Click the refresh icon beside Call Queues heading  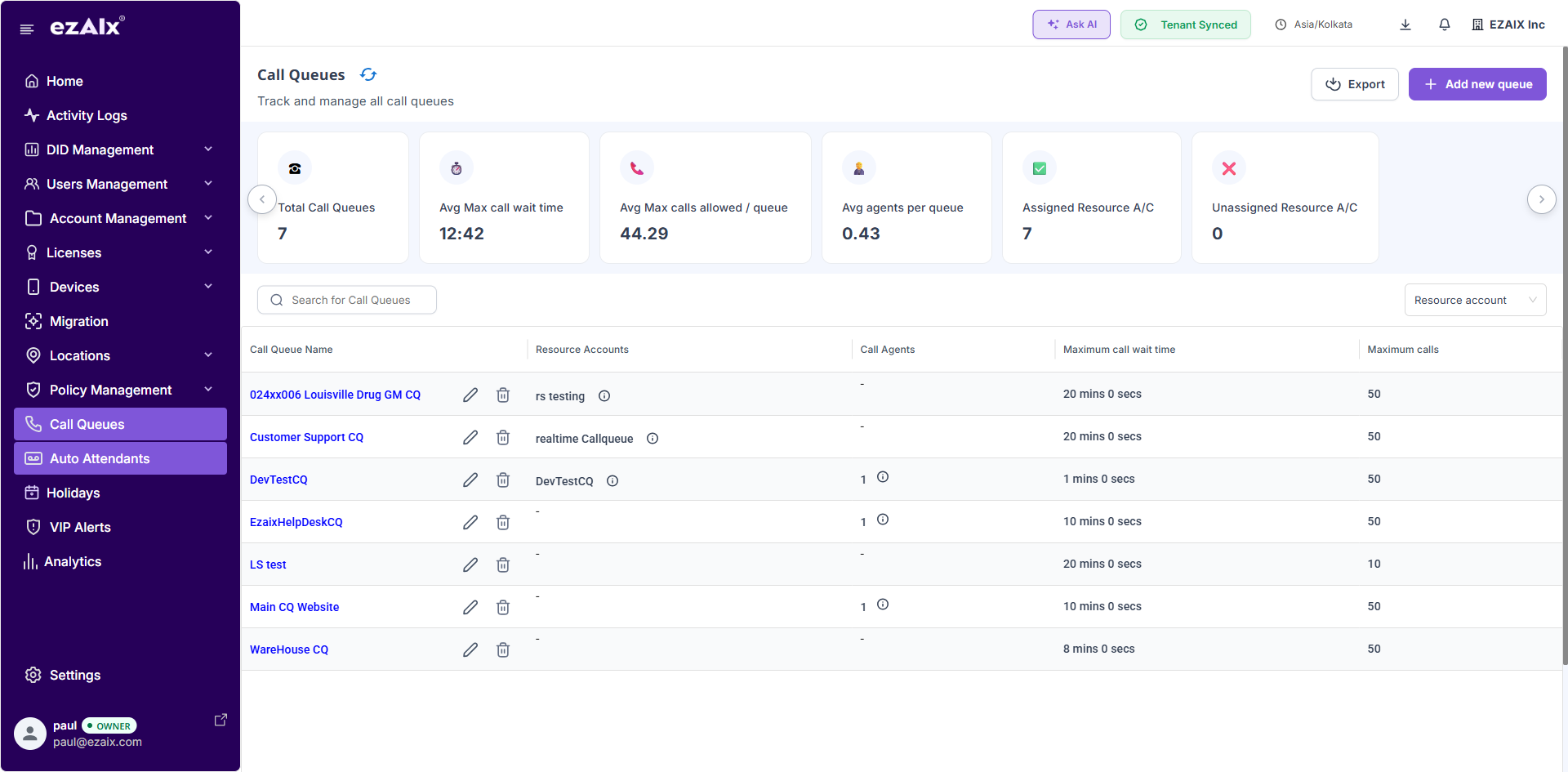(368, 74)
